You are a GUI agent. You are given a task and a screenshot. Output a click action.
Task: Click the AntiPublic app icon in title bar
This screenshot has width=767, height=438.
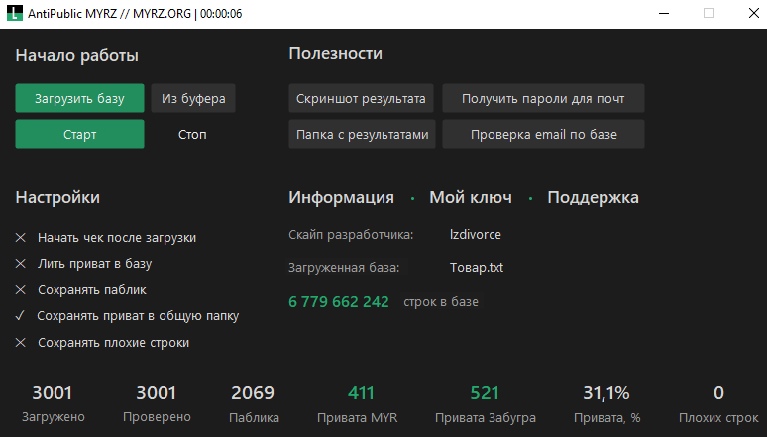click(14, 14)
